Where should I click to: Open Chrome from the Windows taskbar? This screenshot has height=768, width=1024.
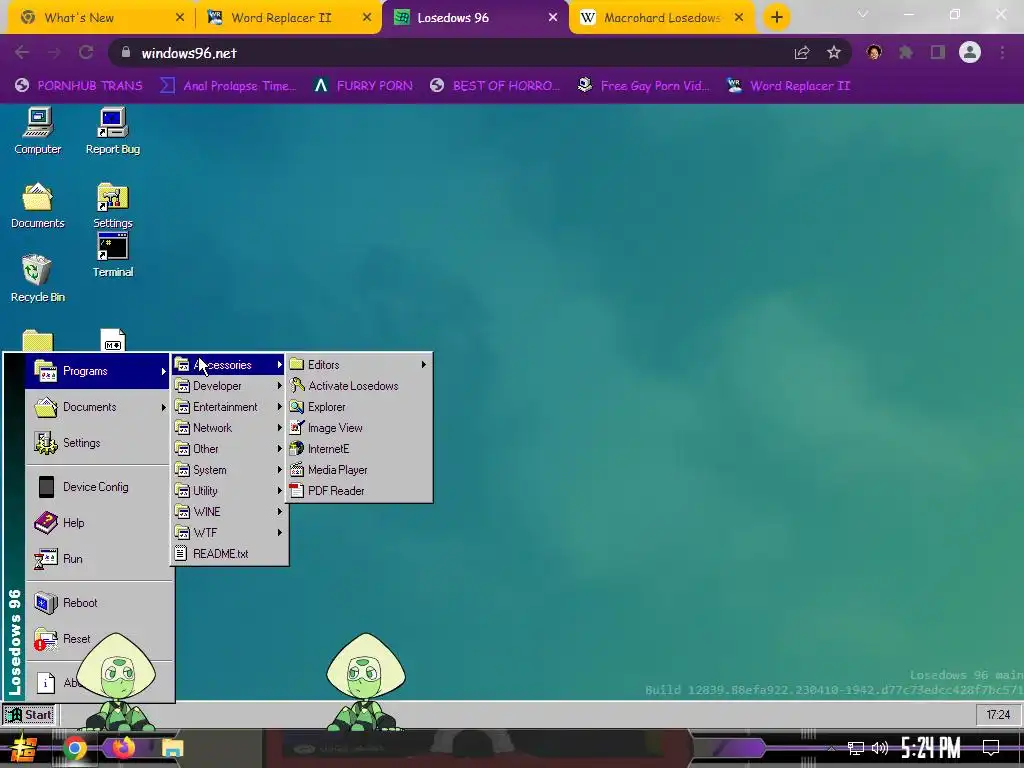pos(74,748)
